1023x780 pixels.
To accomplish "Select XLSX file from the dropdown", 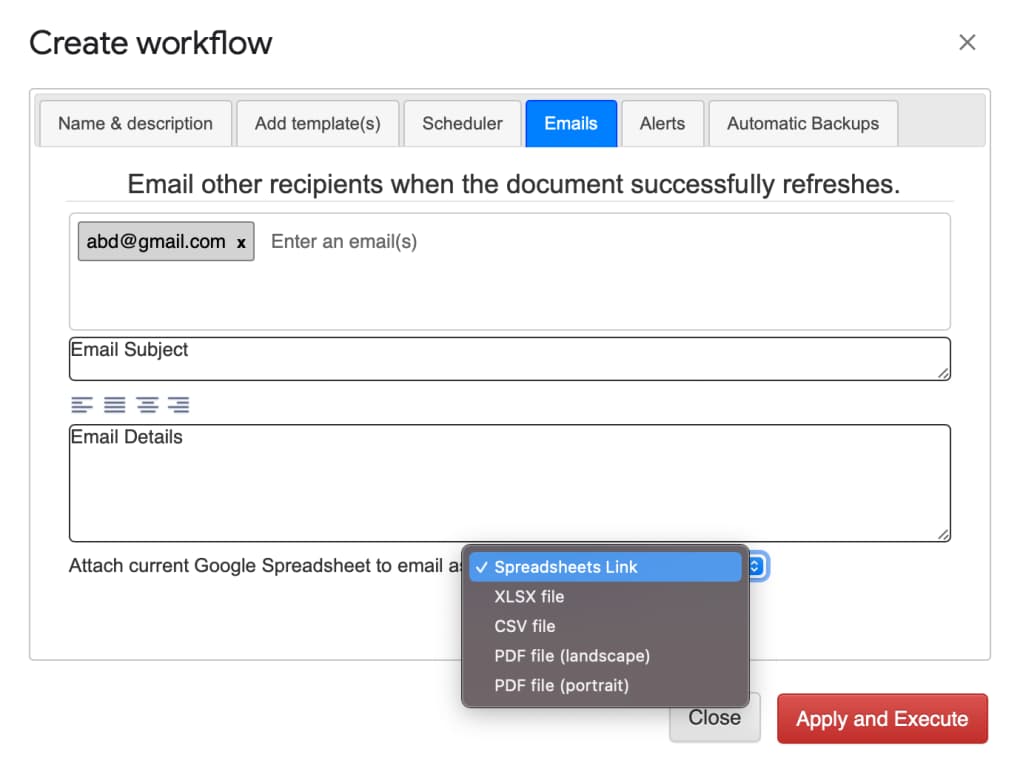I will [529, 597].
